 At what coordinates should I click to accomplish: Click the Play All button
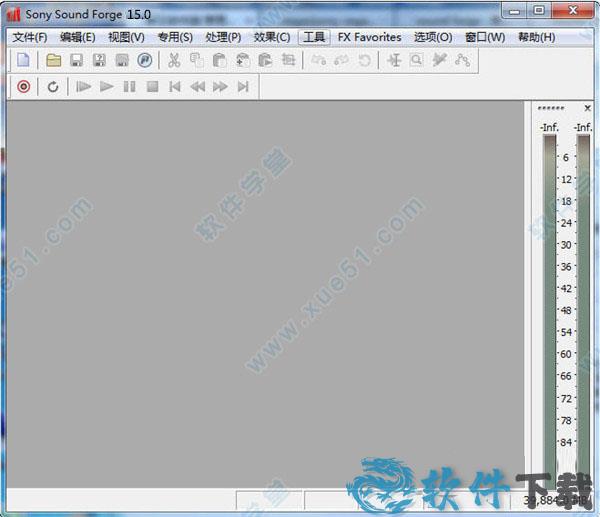(x=83, y=87)
